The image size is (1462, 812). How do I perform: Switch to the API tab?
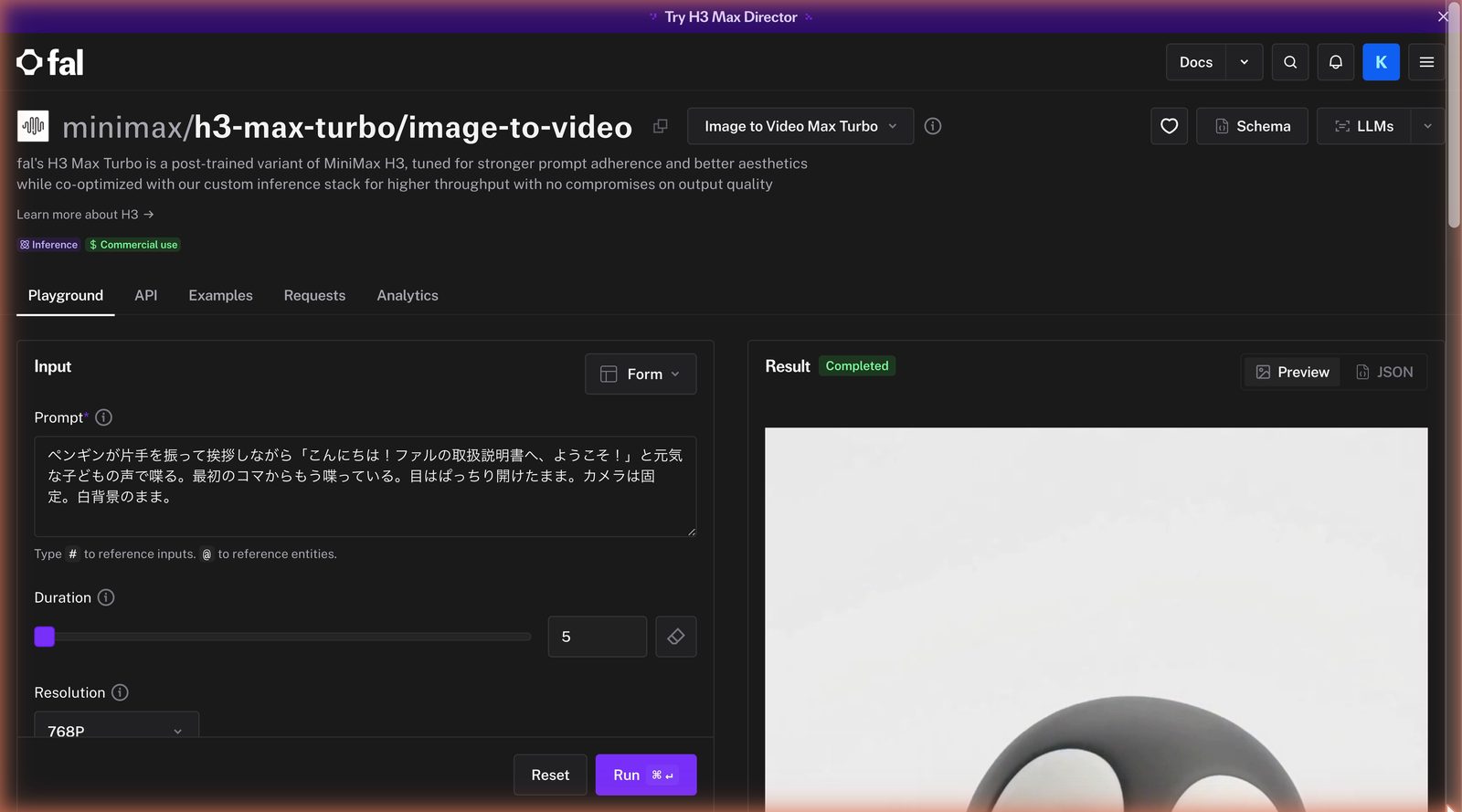click(146, 295)
